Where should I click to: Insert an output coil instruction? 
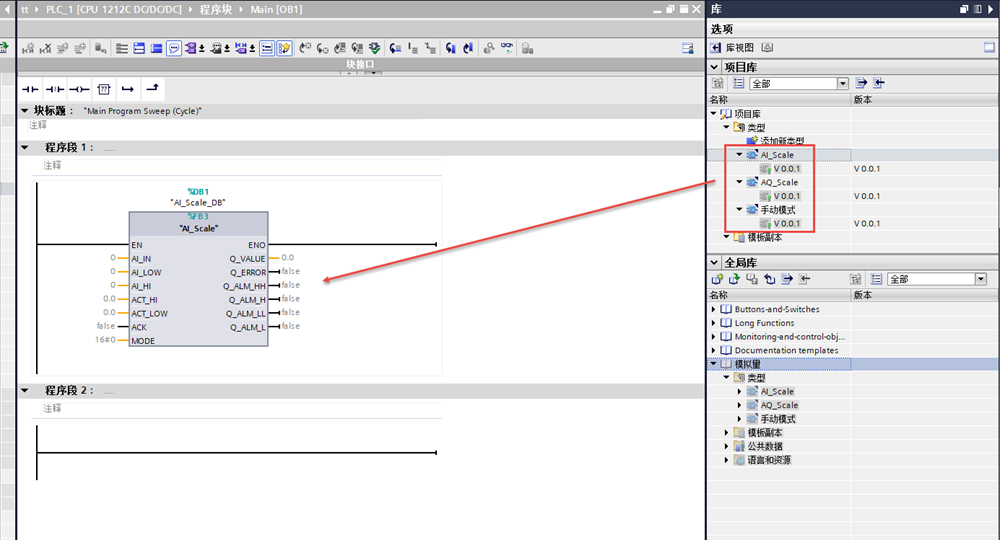point(79,89)
